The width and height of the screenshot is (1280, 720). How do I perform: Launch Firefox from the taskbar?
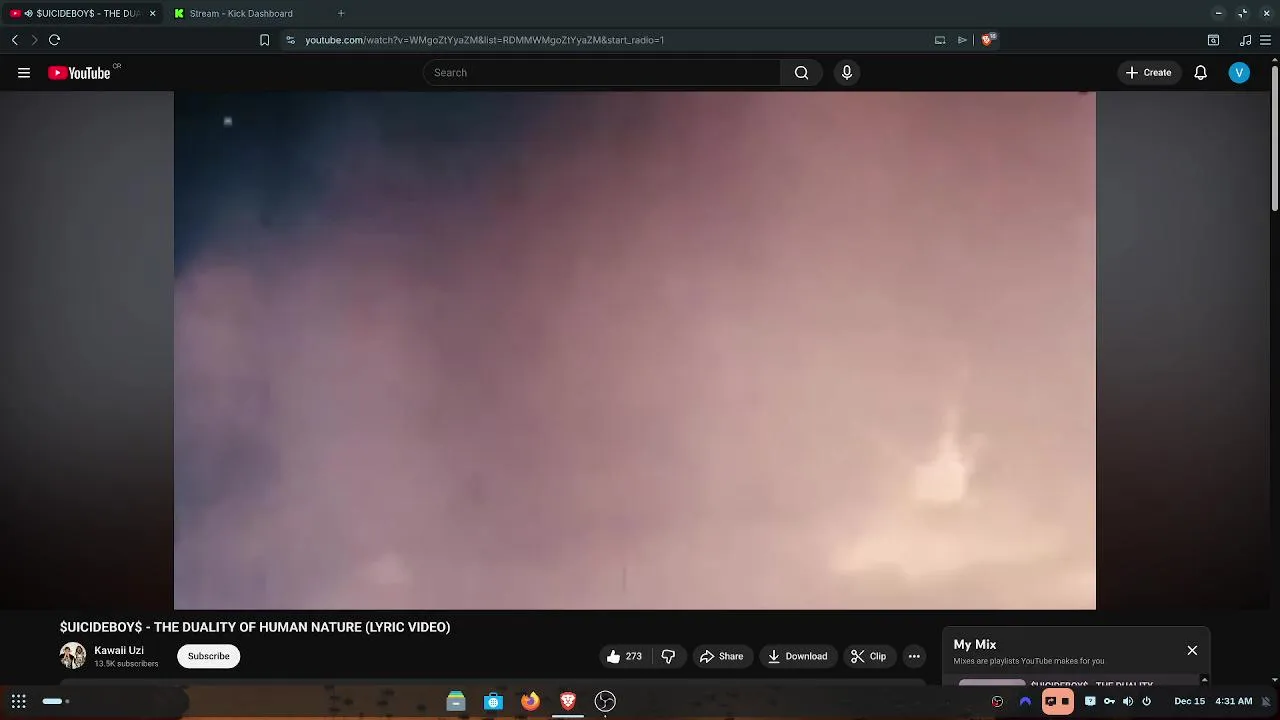pos(530,701)
